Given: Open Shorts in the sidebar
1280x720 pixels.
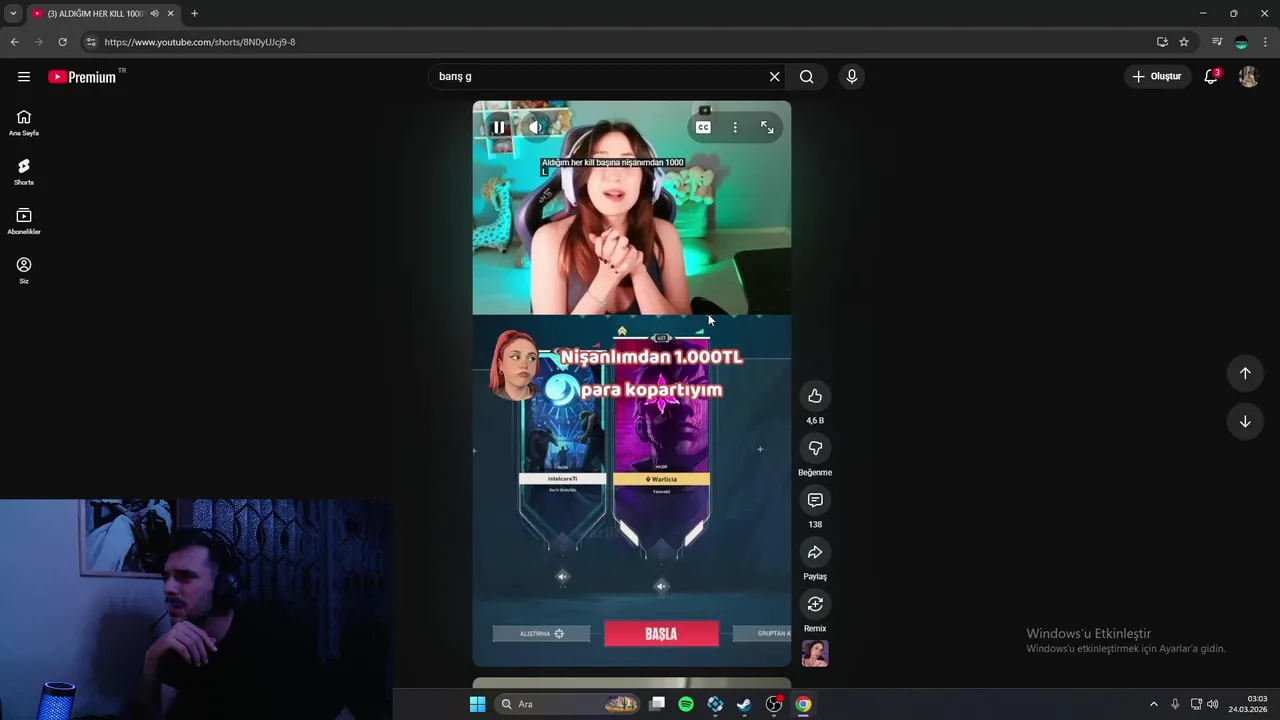Looking at the screenshot, I should pos(24,172).
